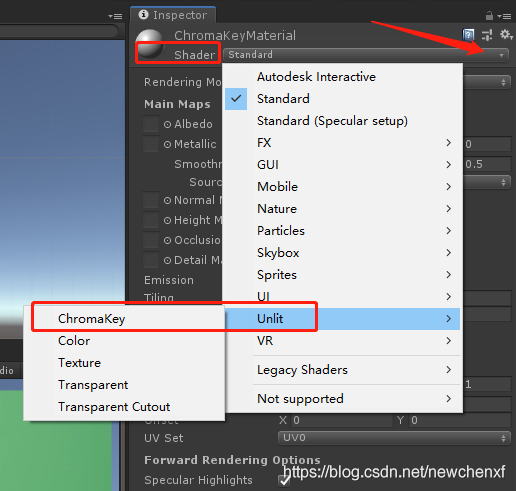This screenshot has height=491, width=516.
Task: Click the Offset X input field
Action: point(342,420)
